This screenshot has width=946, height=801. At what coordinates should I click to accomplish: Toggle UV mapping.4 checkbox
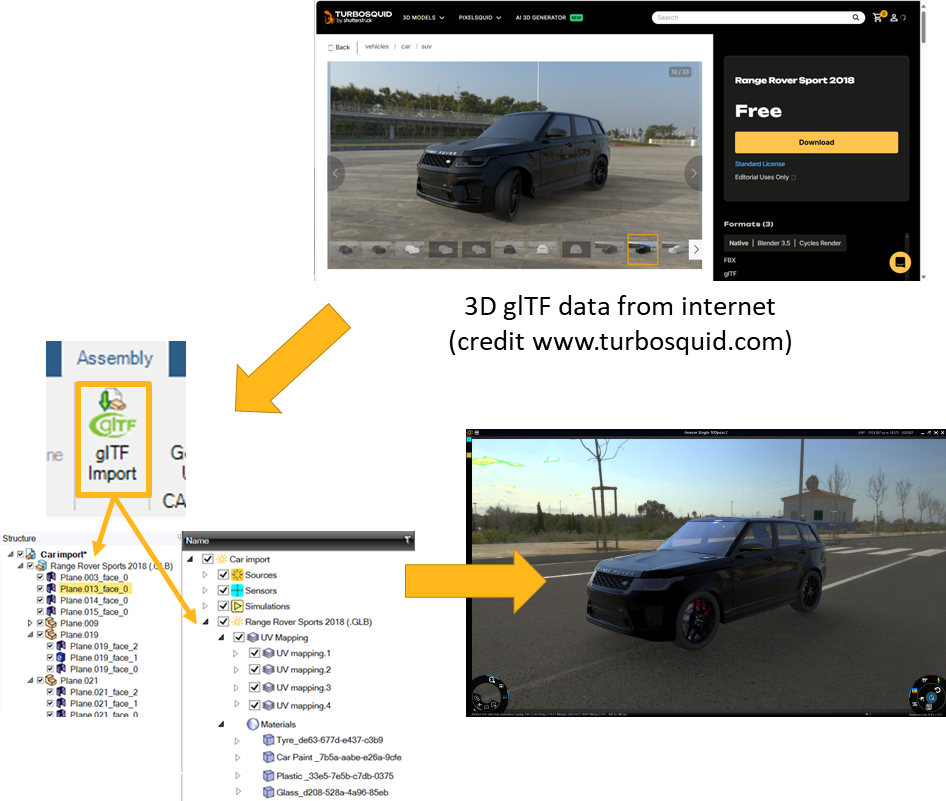click(x=255, y=705)
